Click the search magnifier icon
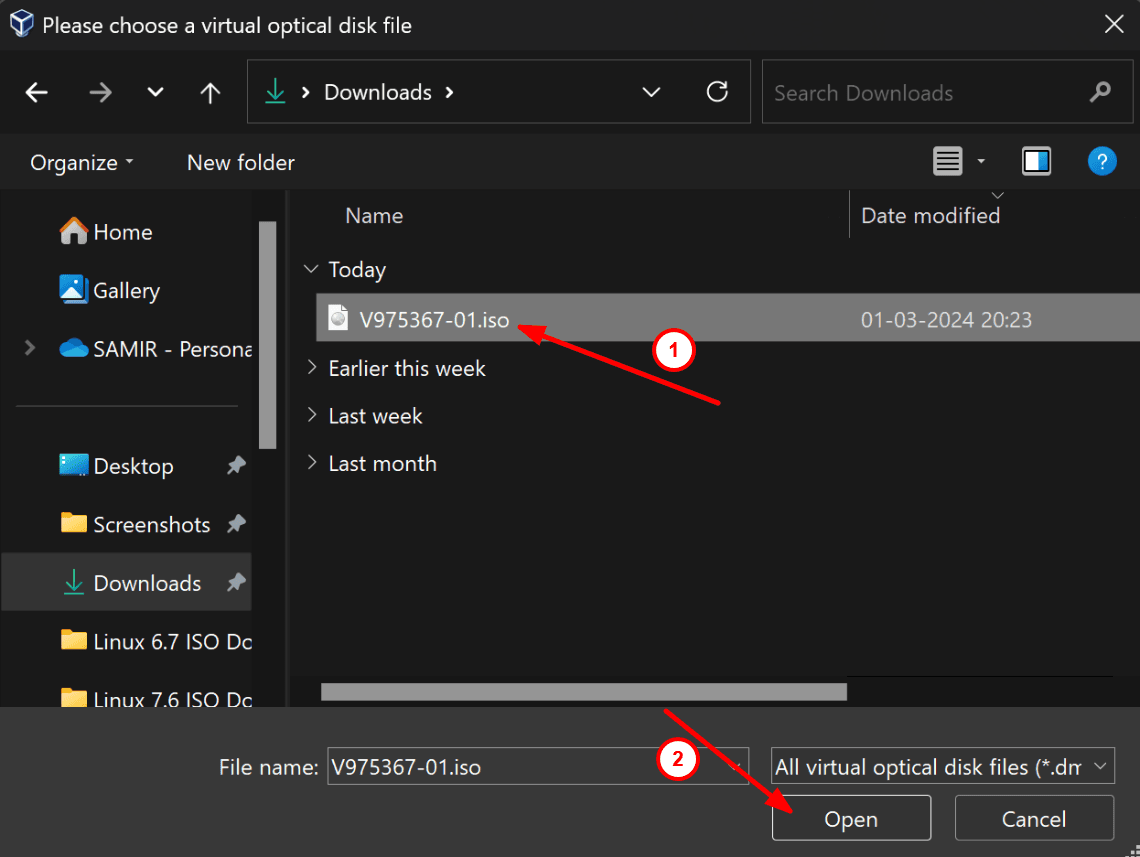The width and height of the screenshot is (1140, 857). point(1101,92)
